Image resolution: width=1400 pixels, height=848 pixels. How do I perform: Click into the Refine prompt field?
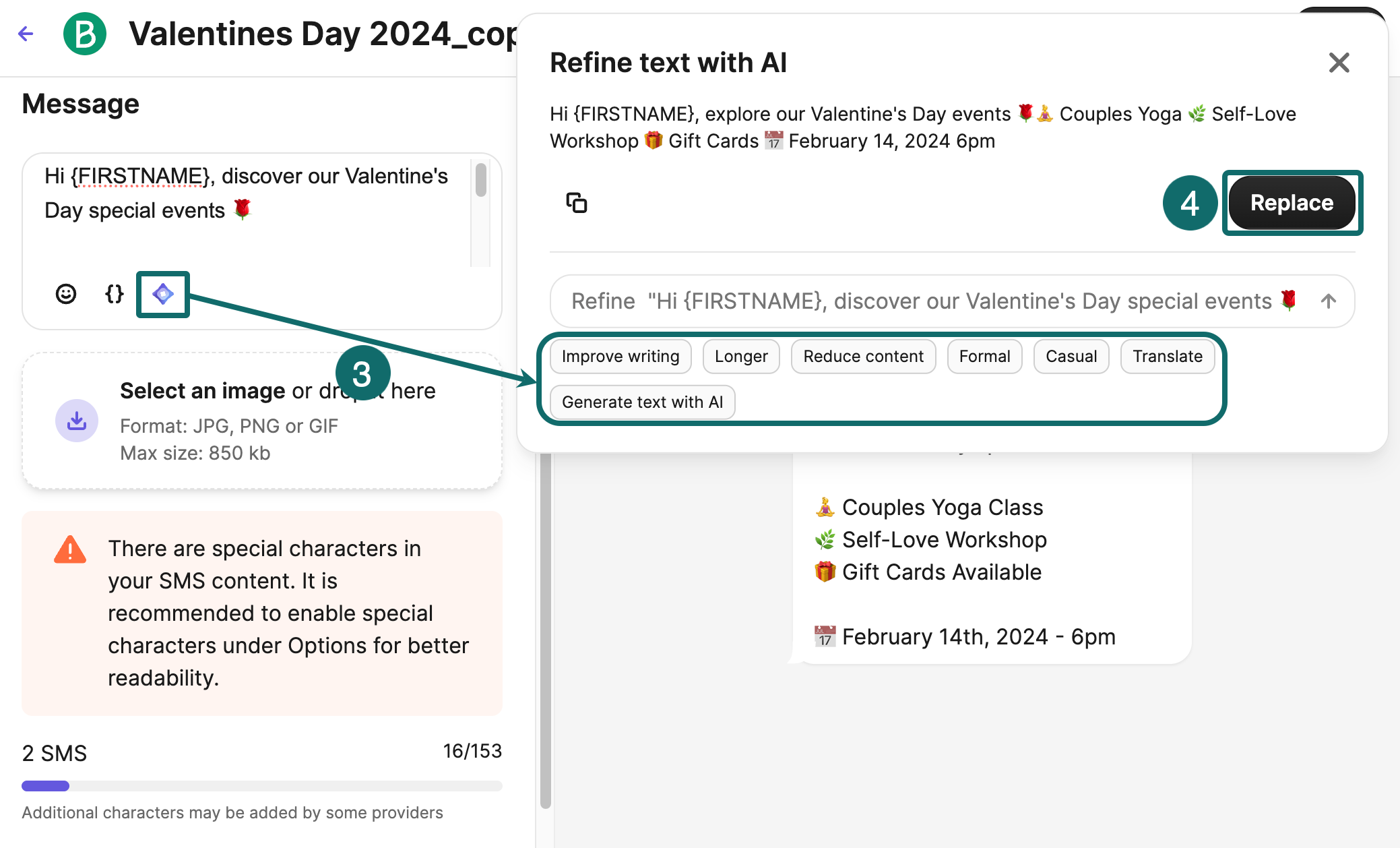930,301
